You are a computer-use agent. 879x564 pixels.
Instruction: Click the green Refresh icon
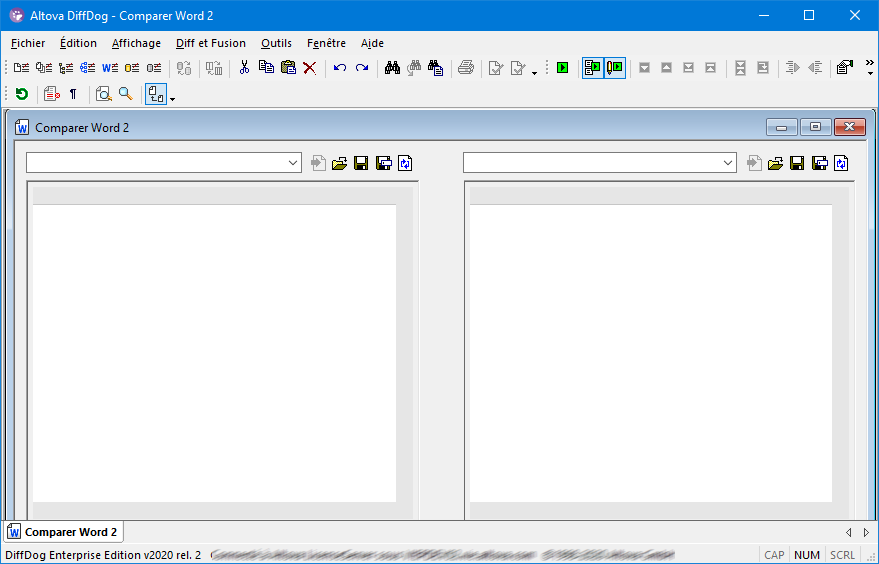tap(22, 94)
